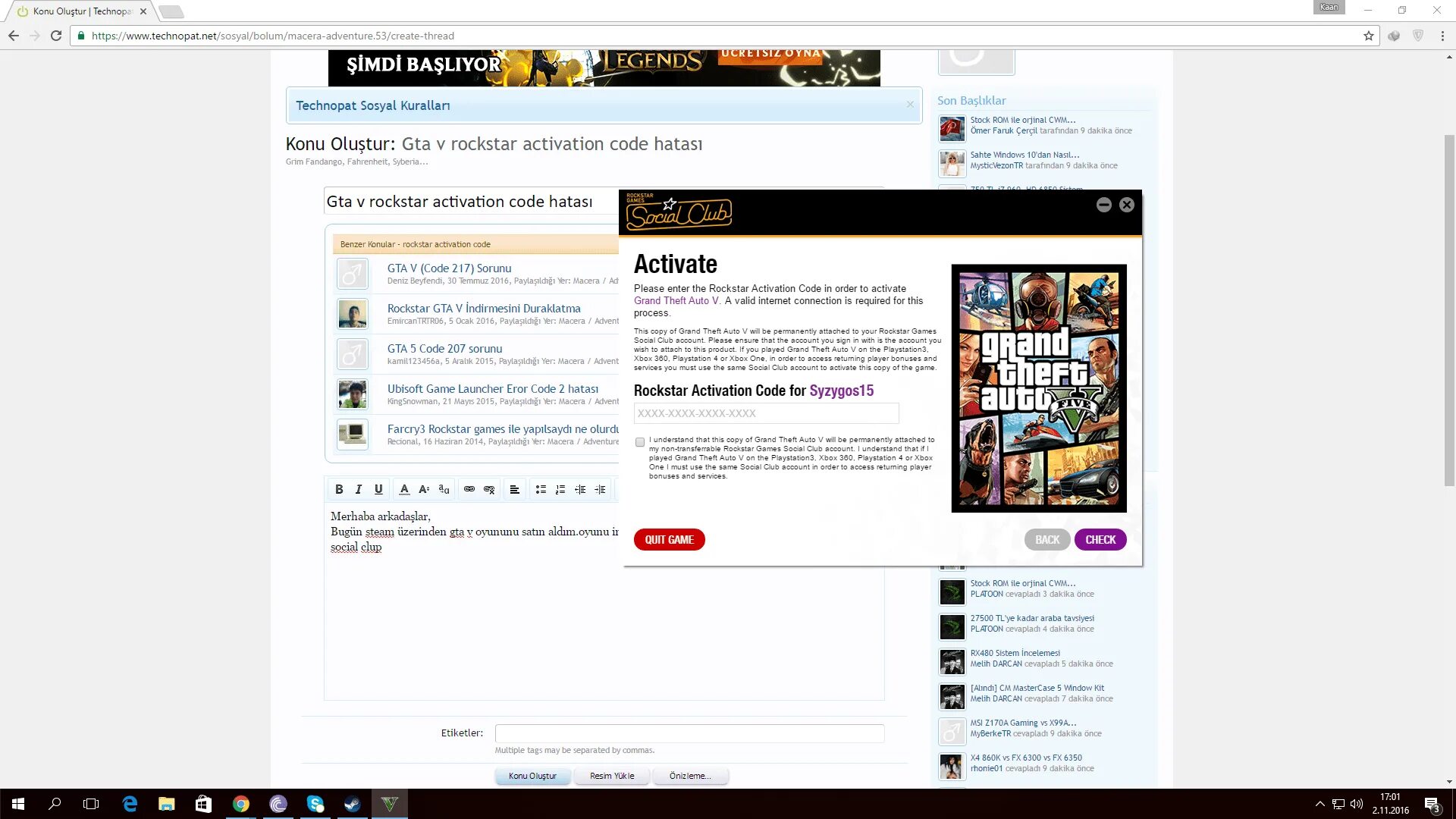1456x819 pixels.
Task: Open Ubisoft Game Launcher Eror Code 2 thread
Action: [493, 389]
